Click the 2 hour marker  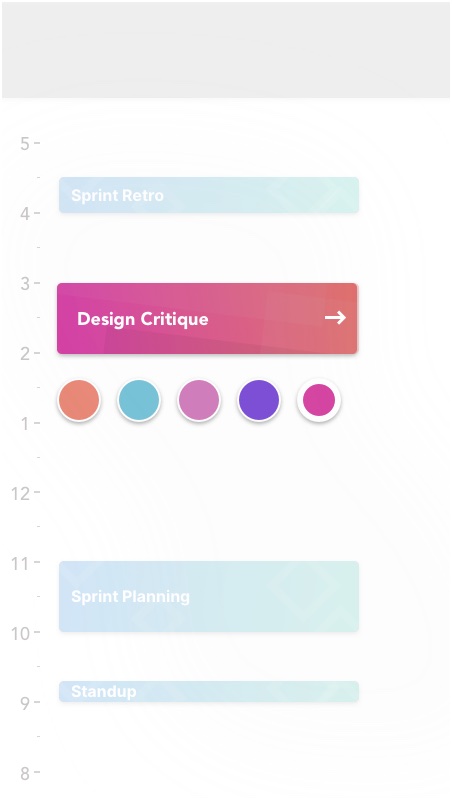[25, 354]
